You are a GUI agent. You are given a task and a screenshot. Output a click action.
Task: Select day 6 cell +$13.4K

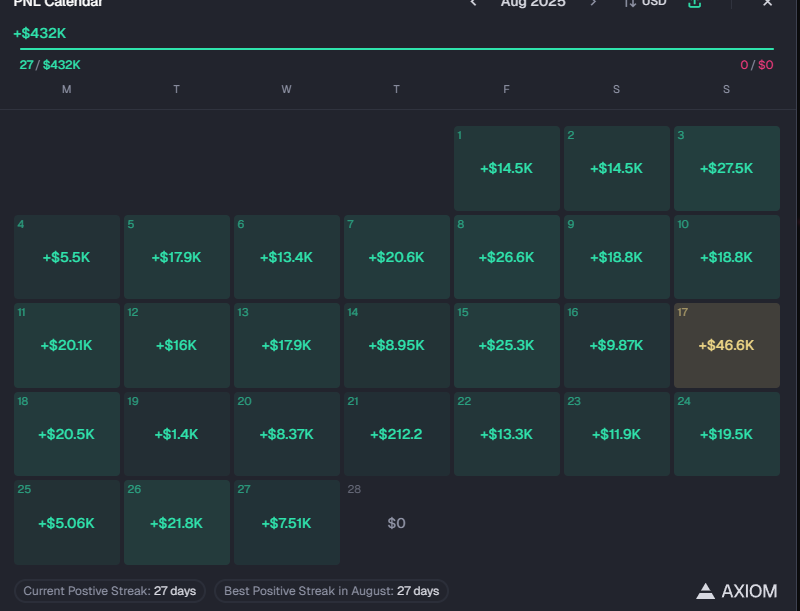tap(287, 257)
